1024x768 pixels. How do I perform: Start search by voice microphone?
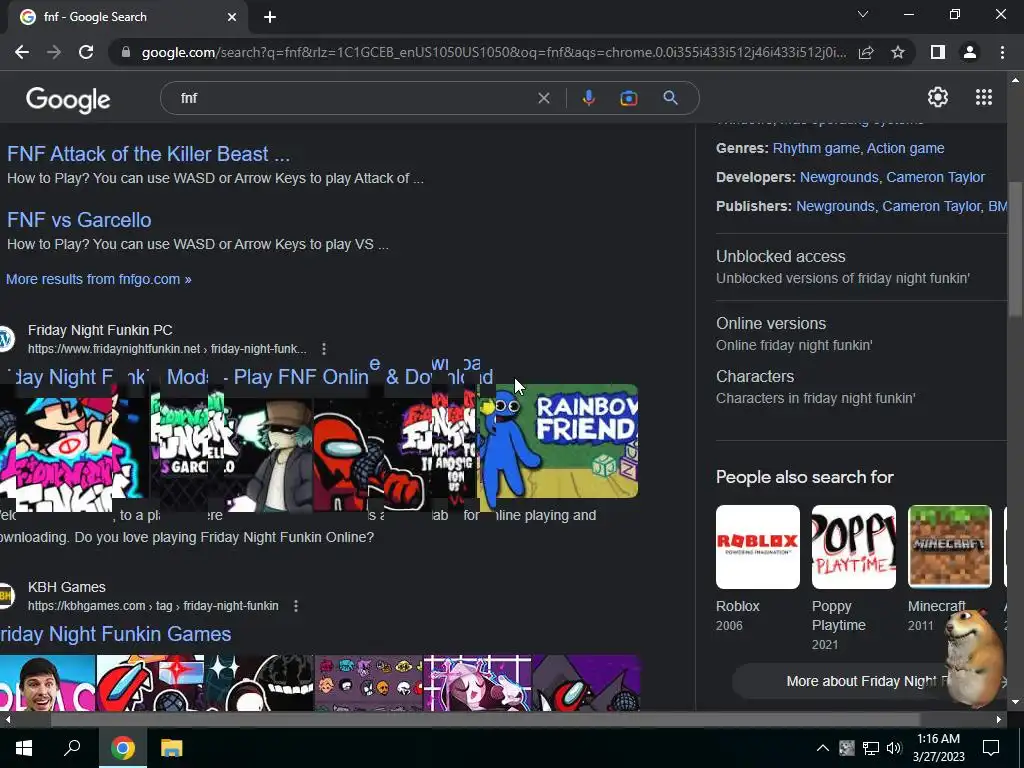point(588,98)
